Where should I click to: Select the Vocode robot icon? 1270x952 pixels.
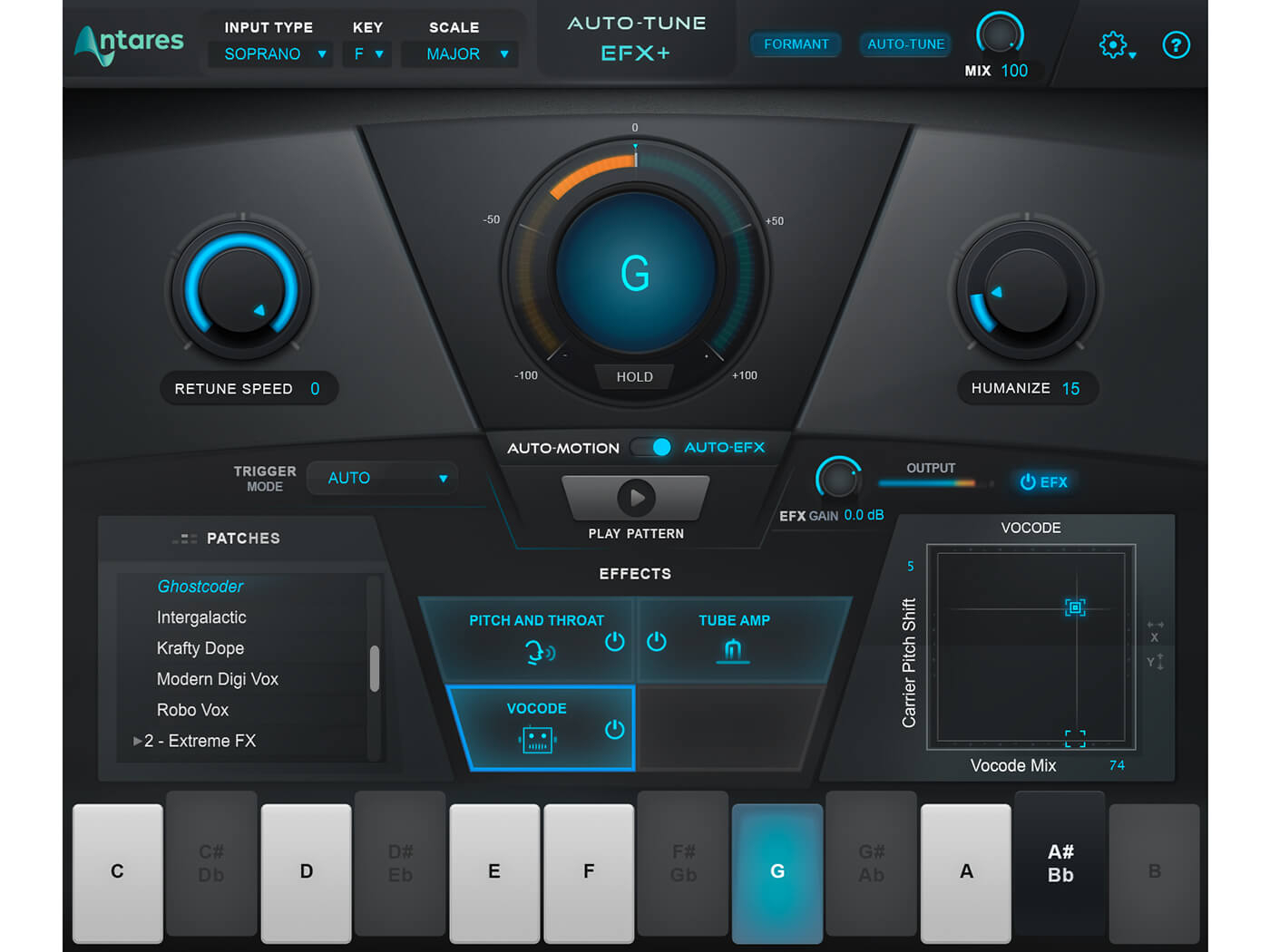pos(537,740)
